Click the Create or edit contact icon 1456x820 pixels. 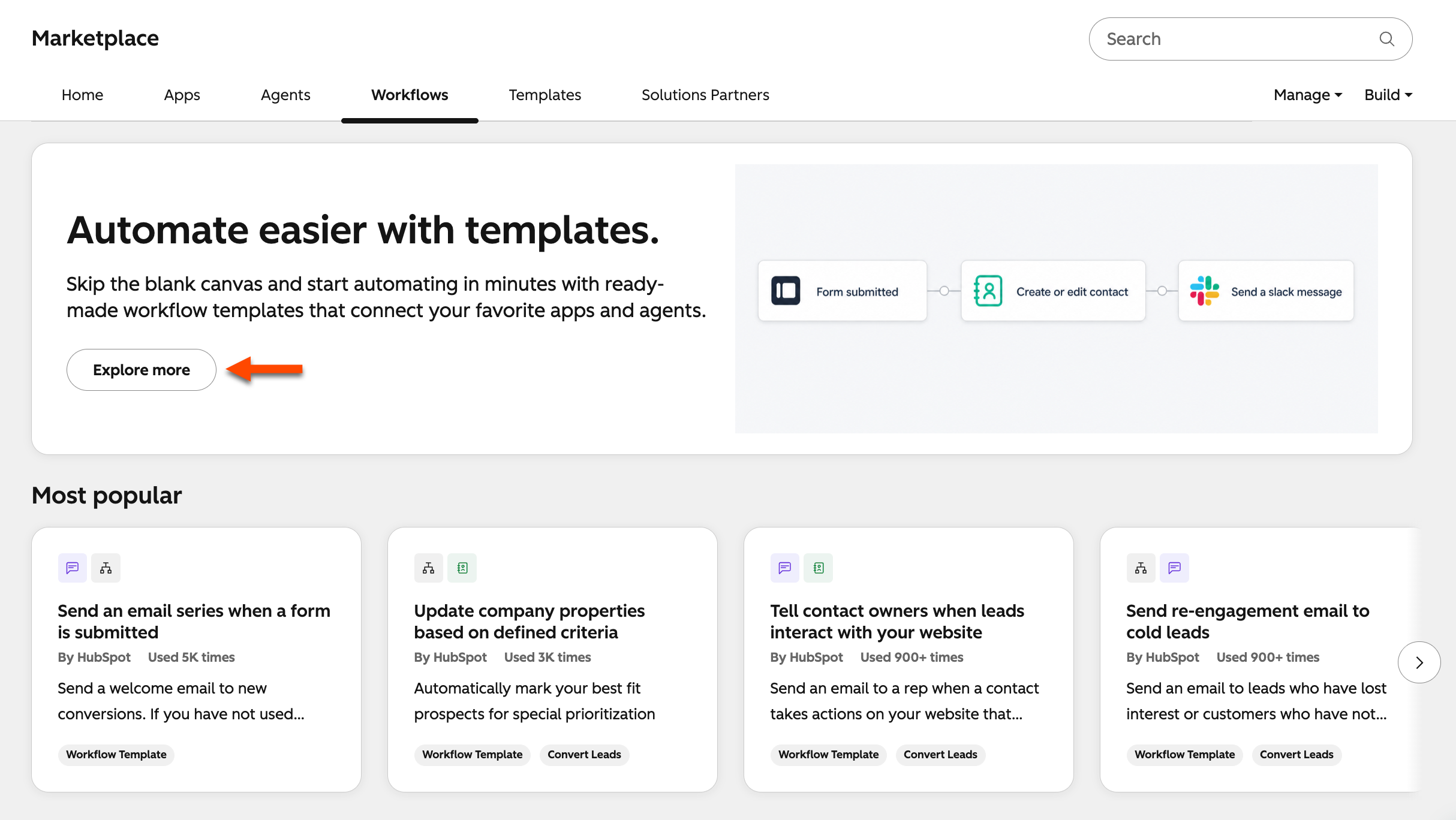tap(988, 291)
